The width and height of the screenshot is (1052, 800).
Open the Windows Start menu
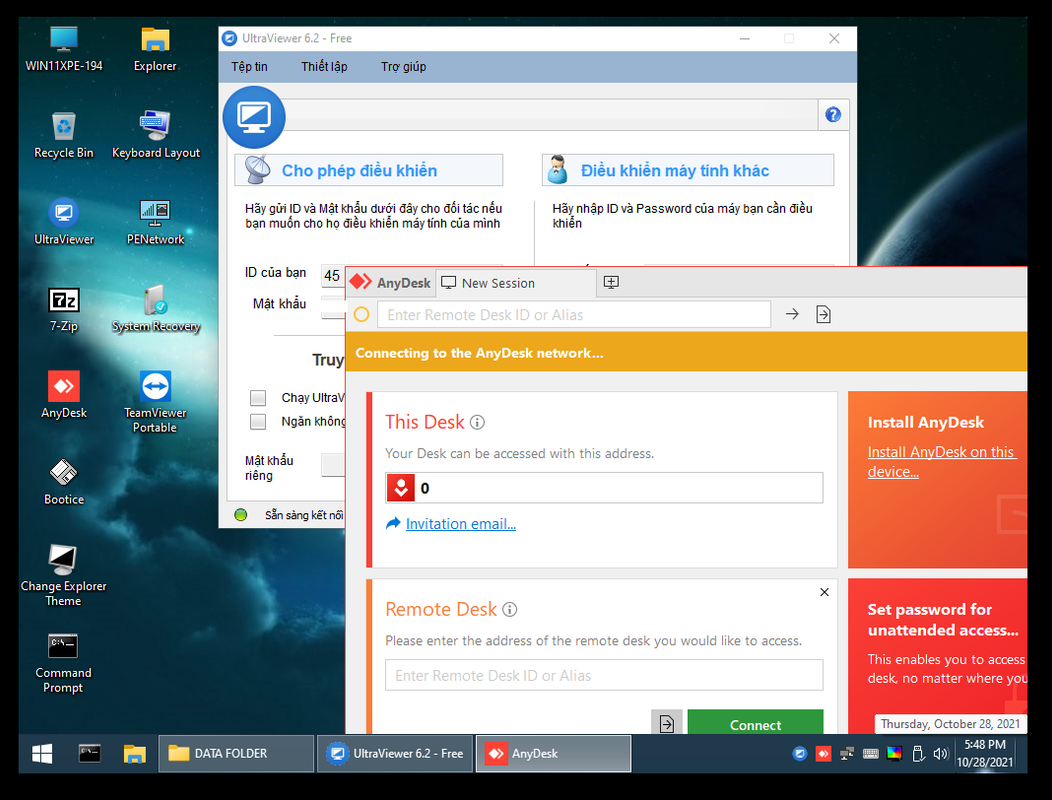(42, 754)
